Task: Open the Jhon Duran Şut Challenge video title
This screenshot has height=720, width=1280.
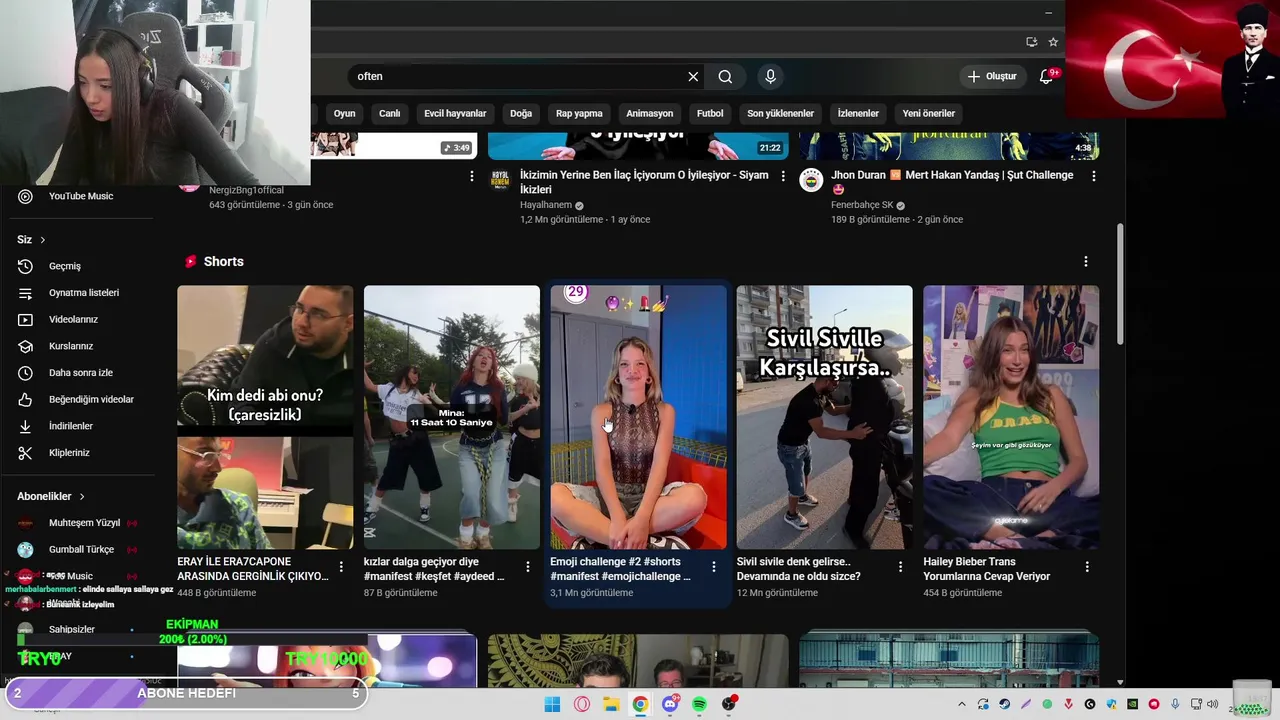Action: [x=952, y=182]
